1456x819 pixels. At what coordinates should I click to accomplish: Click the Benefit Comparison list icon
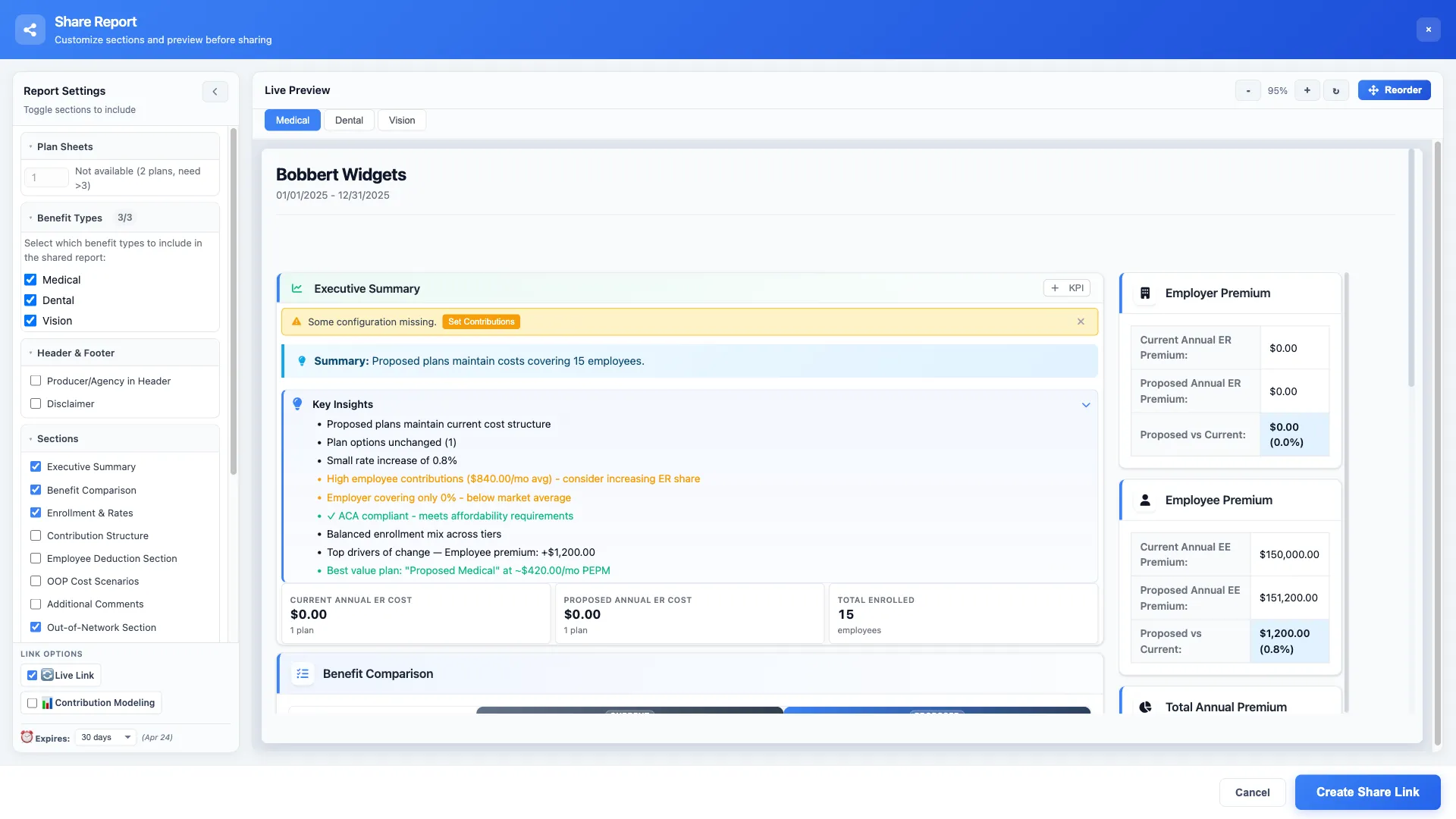[303, 673]
